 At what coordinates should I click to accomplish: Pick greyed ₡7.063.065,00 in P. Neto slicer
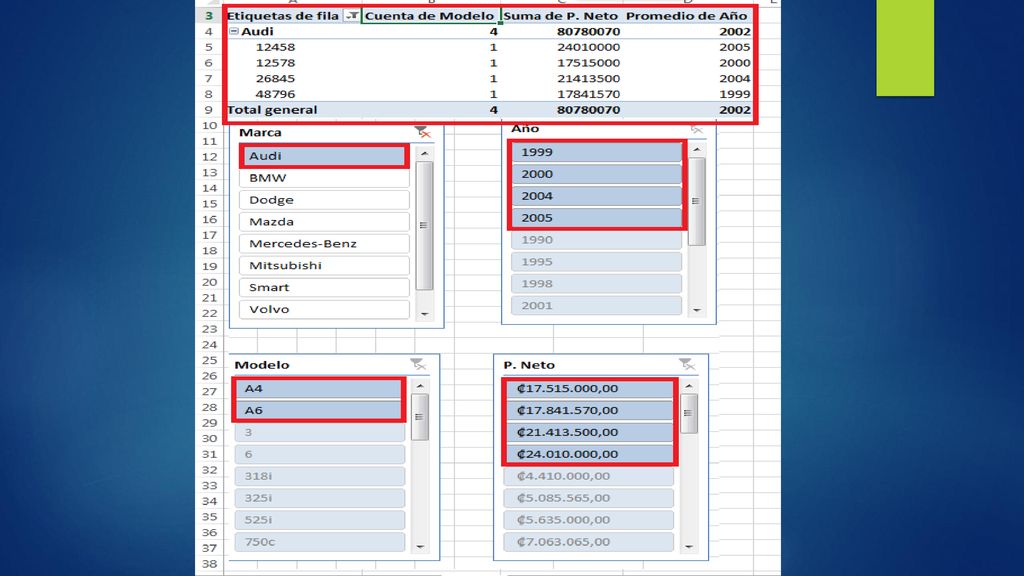click(589, 541)
